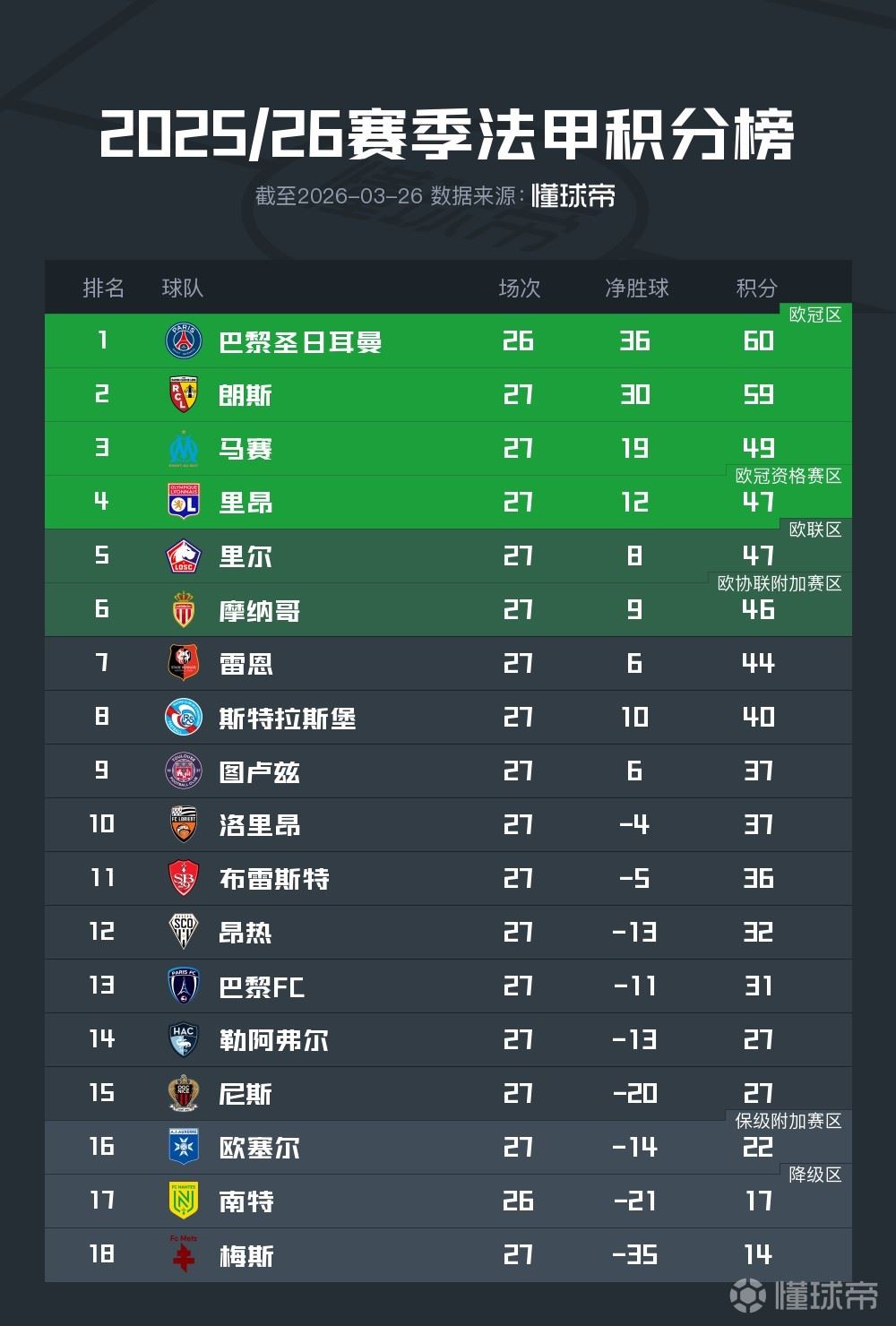Click the Paris Saint-Germain club crest
This screenshot has width=896, height=1326.
[x=184, y=341]
